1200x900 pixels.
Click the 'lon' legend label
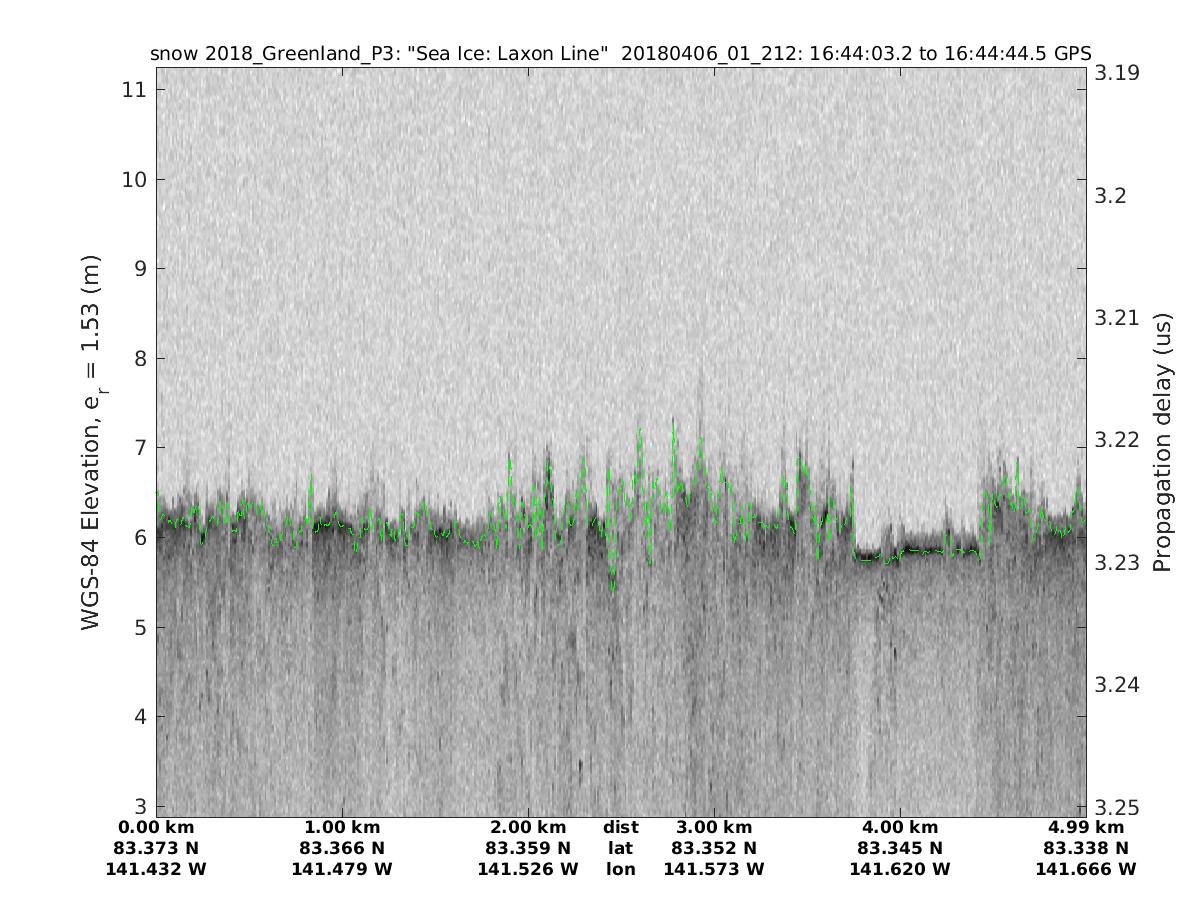click(x=620, y=870)
